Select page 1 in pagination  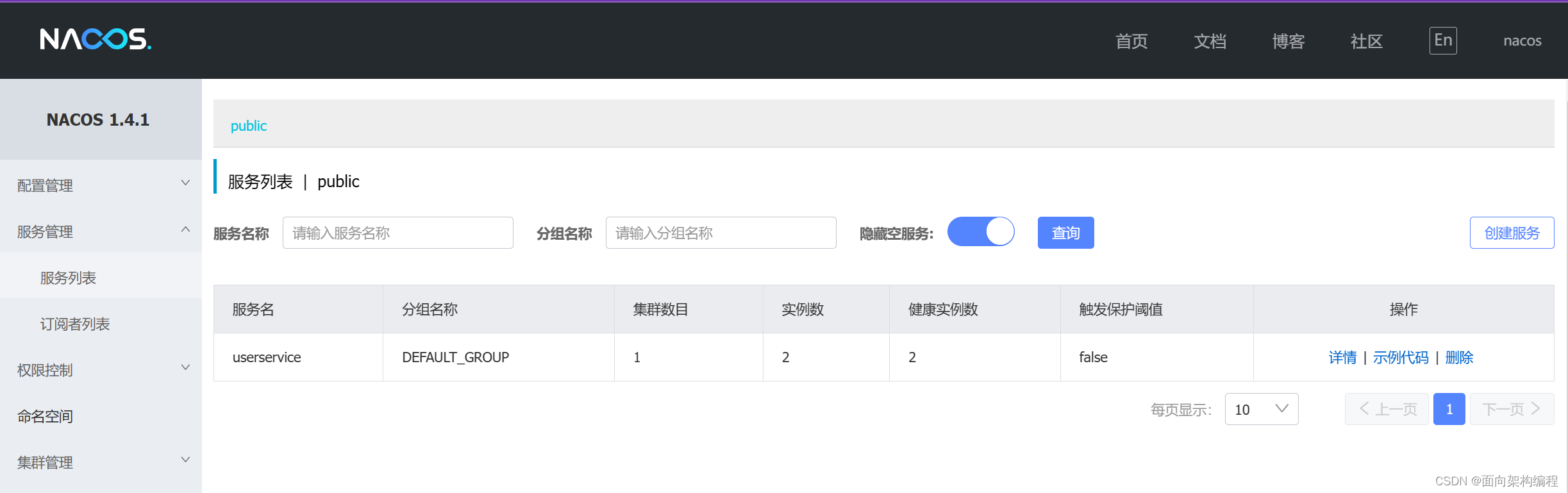pyautogui.click(x=1449, y=409)
